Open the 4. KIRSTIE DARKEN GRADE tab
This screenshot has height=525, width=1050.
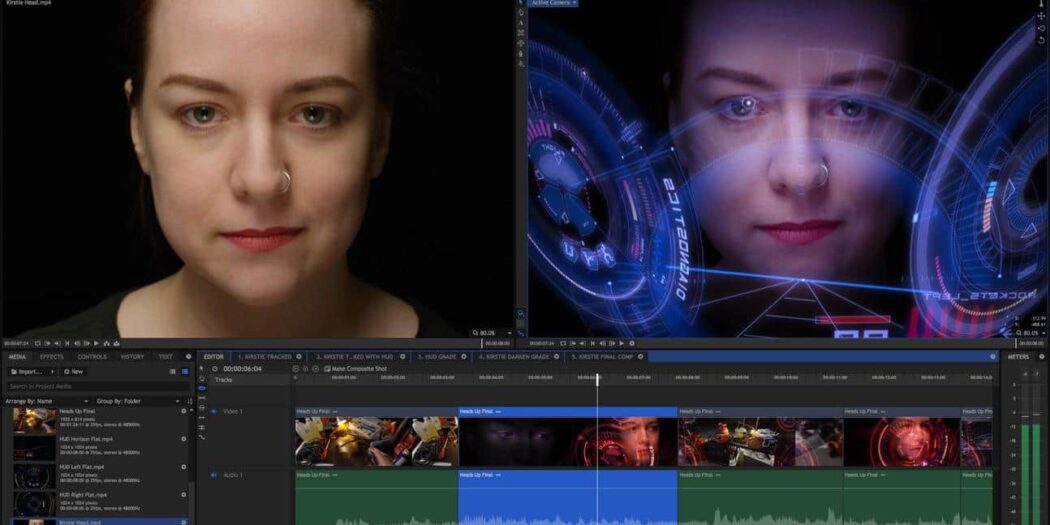[514, 357]
